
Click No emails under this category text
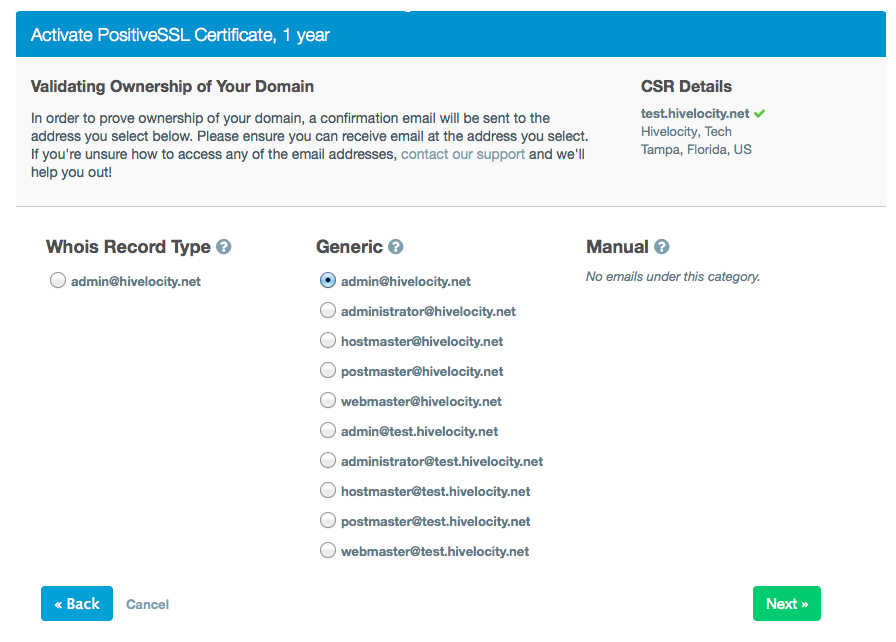point(673,276)
